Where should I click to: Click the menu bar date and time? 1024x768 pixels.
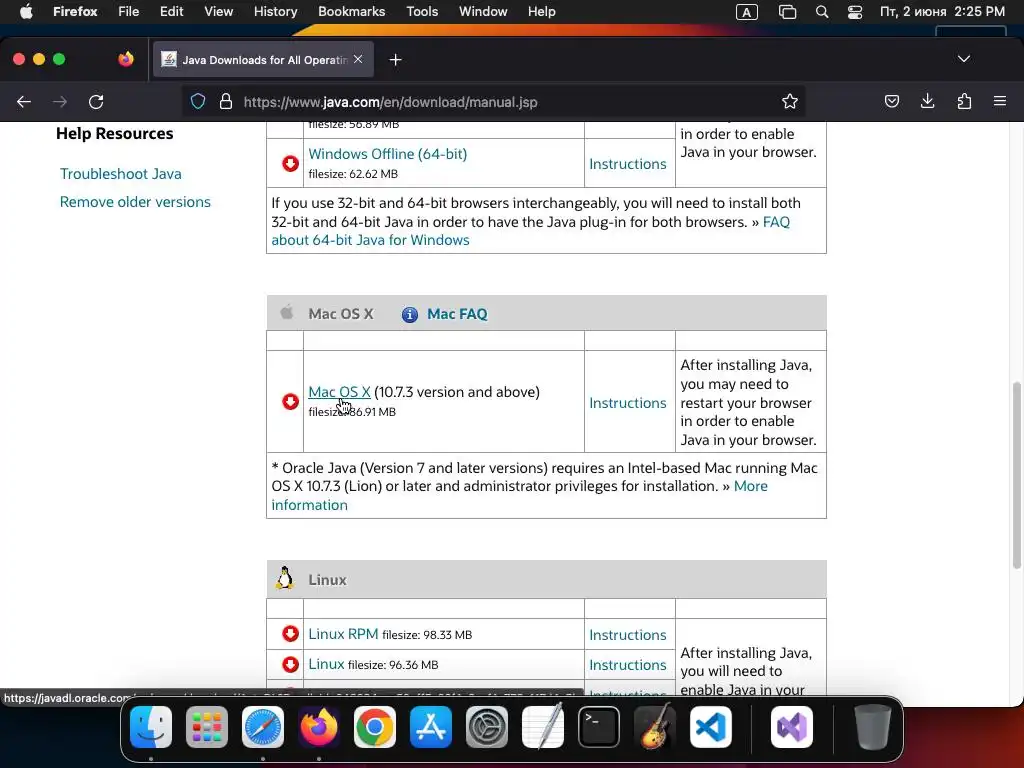pyautogui.click(x=942, y=12)
